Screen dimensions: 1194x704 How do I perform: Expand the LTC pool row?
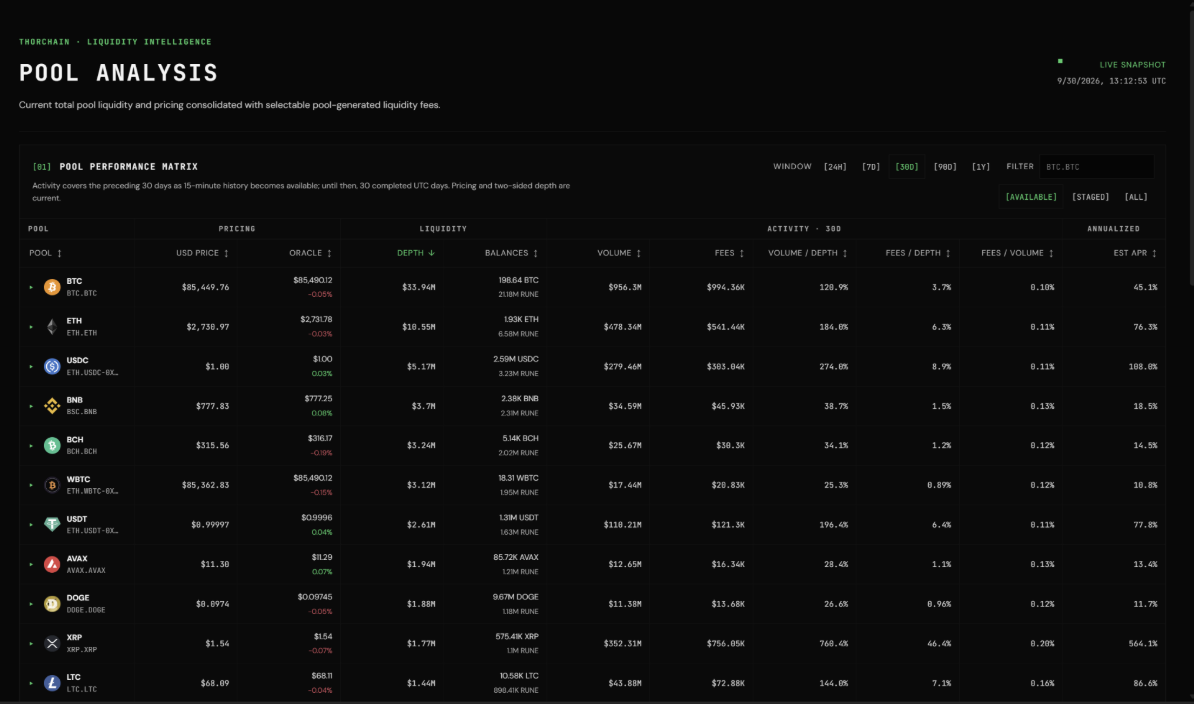[31, 683]
